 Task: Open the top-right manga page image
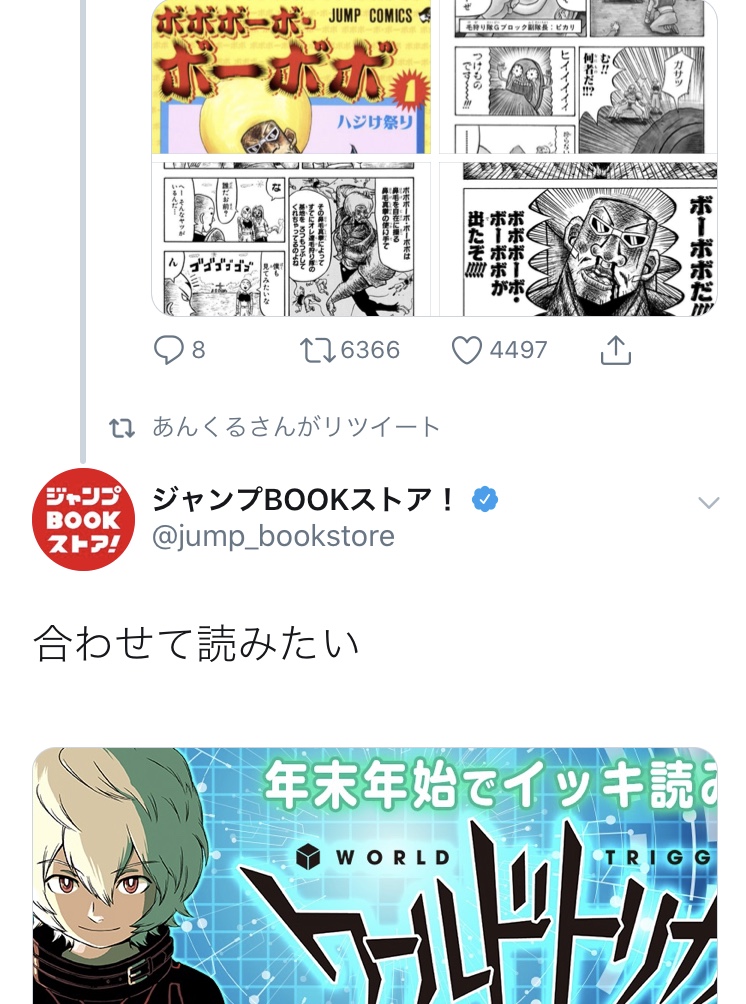578,76
